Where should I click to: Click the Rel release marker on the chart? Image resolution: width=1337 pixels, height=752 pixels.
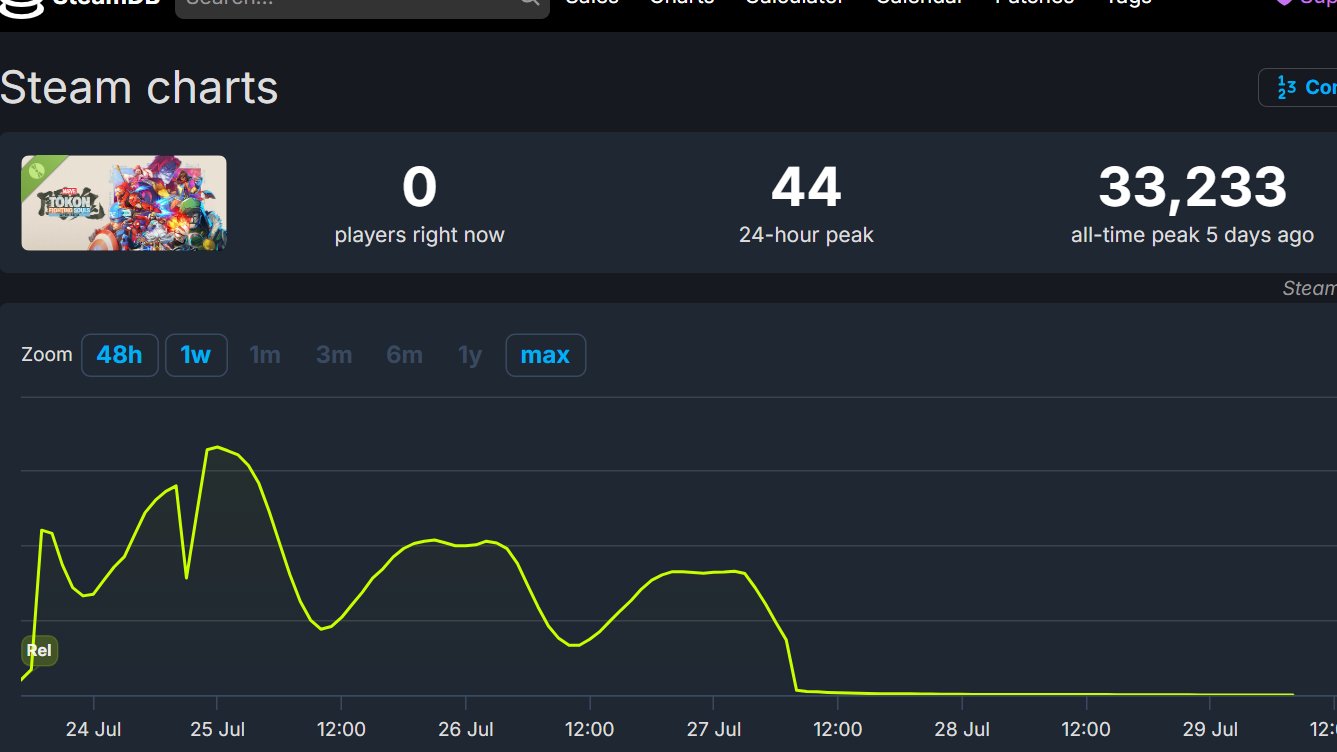39,651
